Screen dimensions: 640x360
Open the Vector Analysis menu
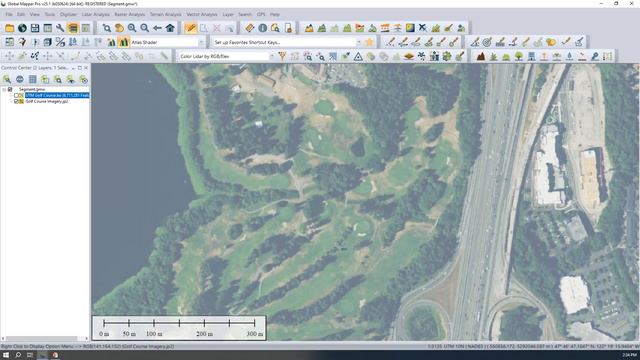[x=202, y=14]
